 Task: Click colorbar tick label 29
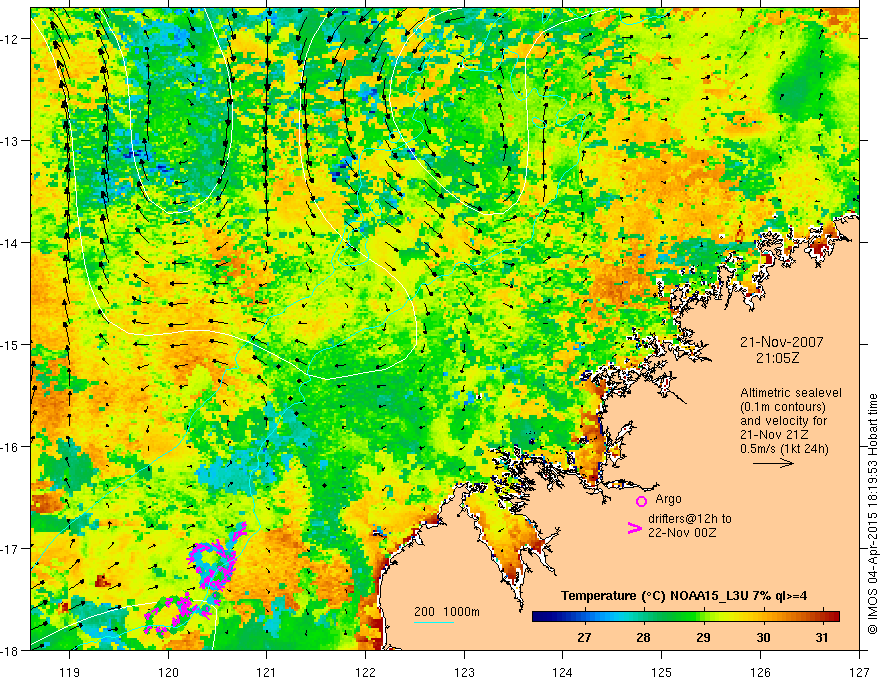pyautogui.click(x=703, y=637)
